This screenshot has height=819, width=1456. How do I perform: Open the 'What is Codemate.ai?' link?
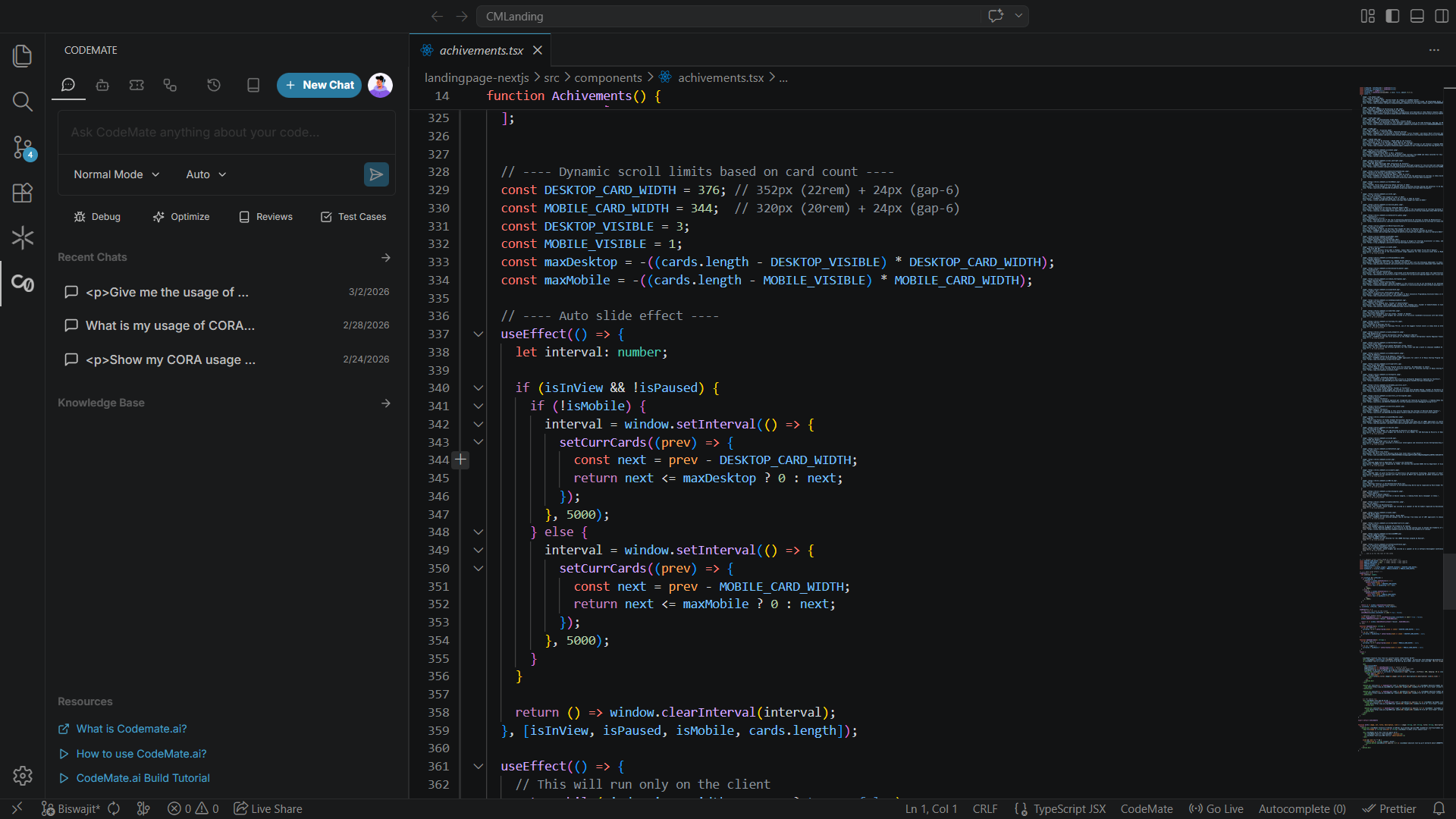pyautogui.click(x=131, y=729)
